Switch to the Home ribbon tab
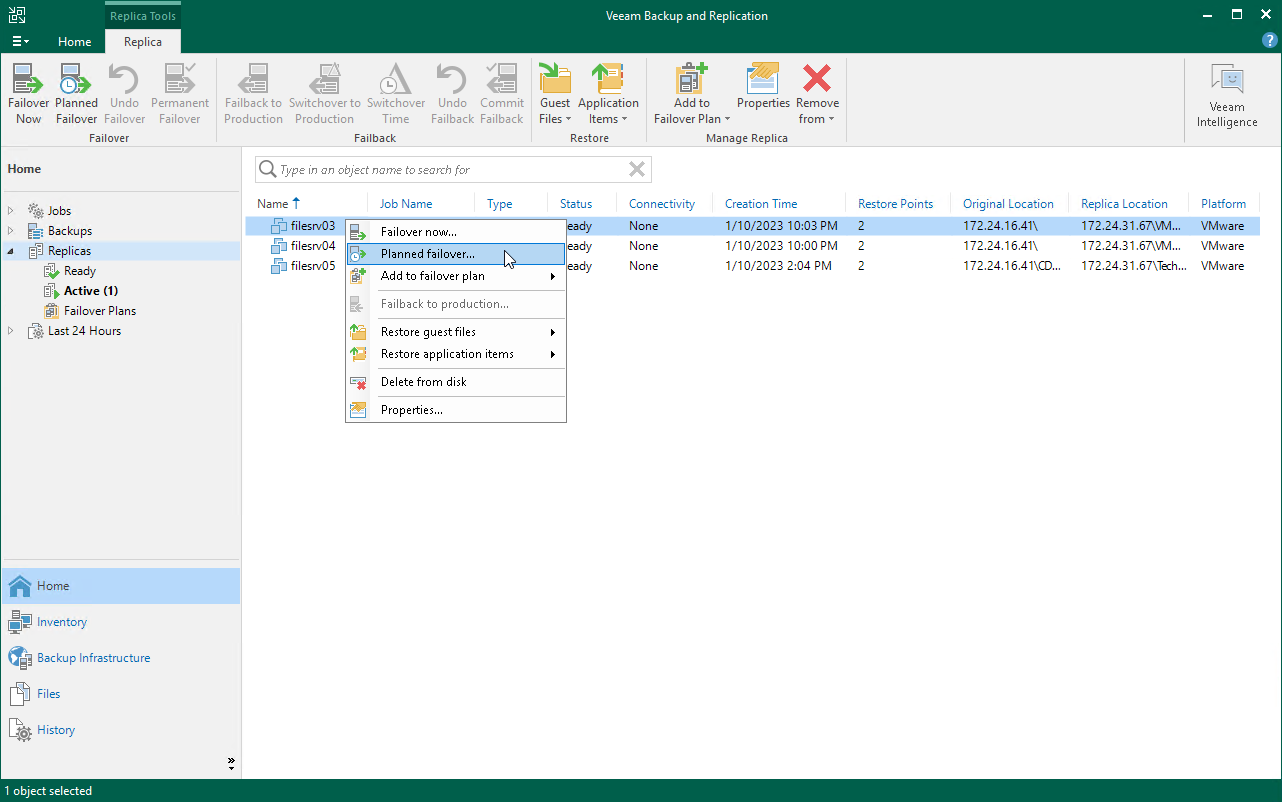The height and width of the screenshot is (802, 1282). click(x=74, y=42)
